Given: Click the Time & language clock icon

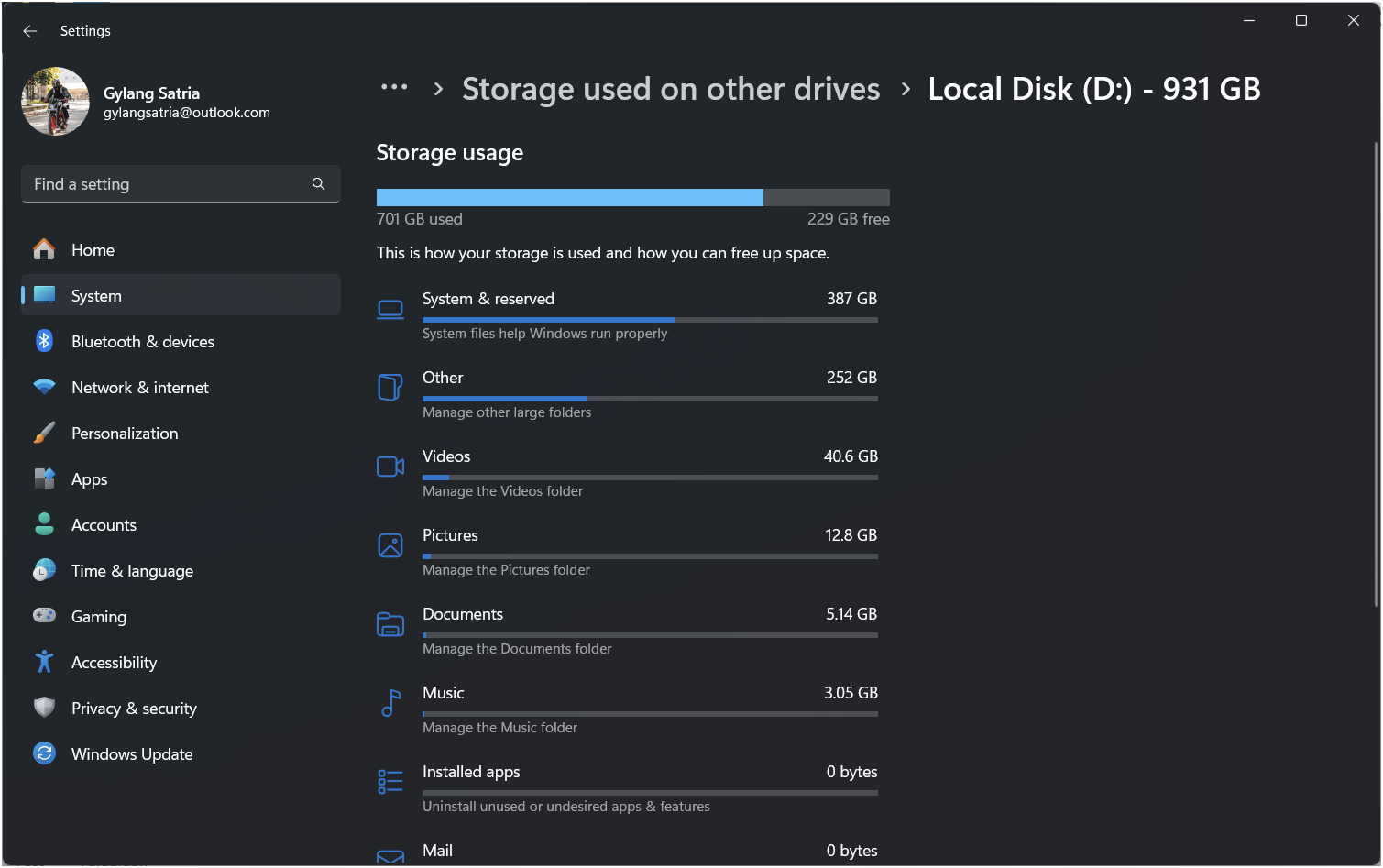Looking at the screenshot, I should 44,570.
